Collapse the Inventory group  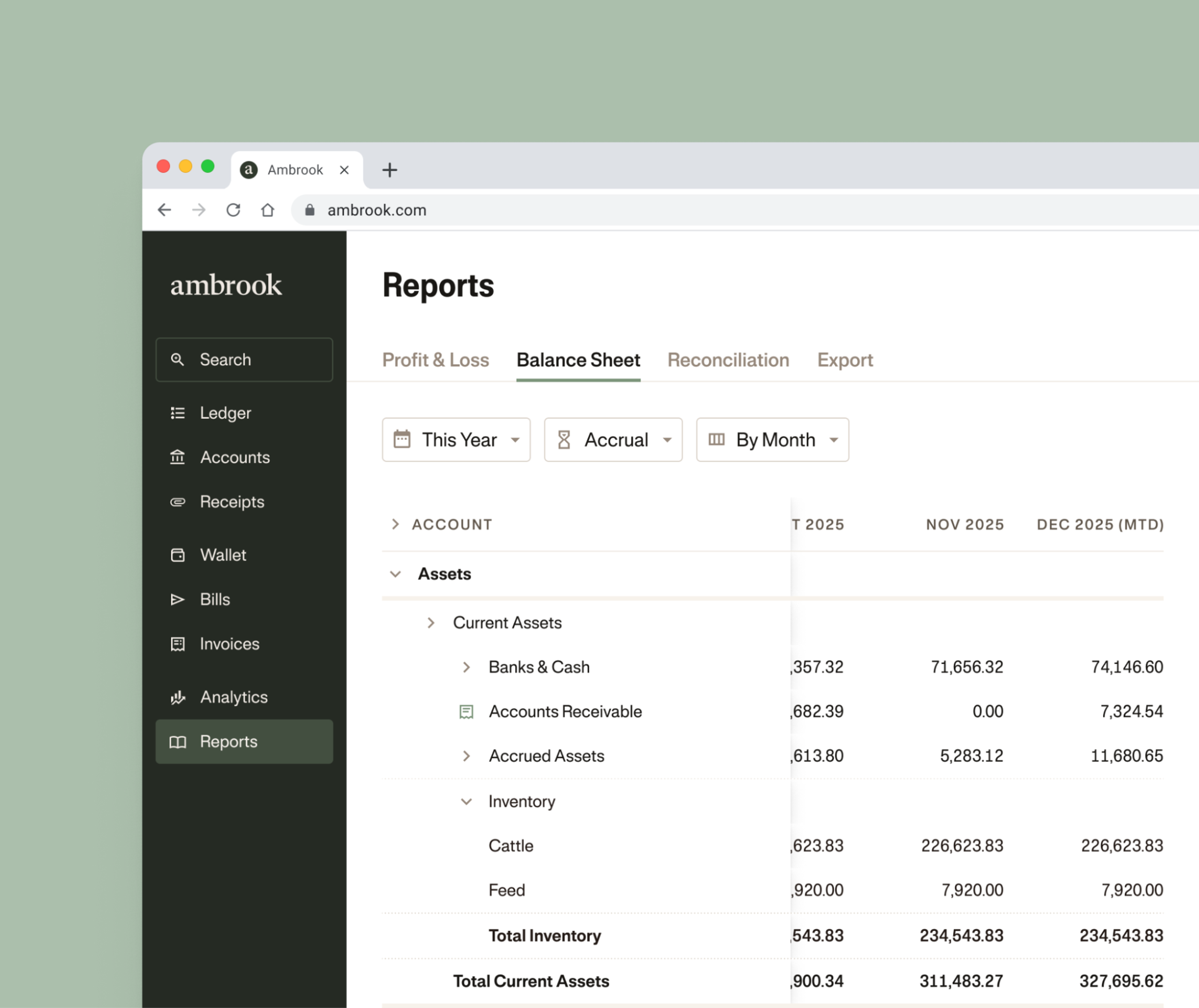(466, 801)
